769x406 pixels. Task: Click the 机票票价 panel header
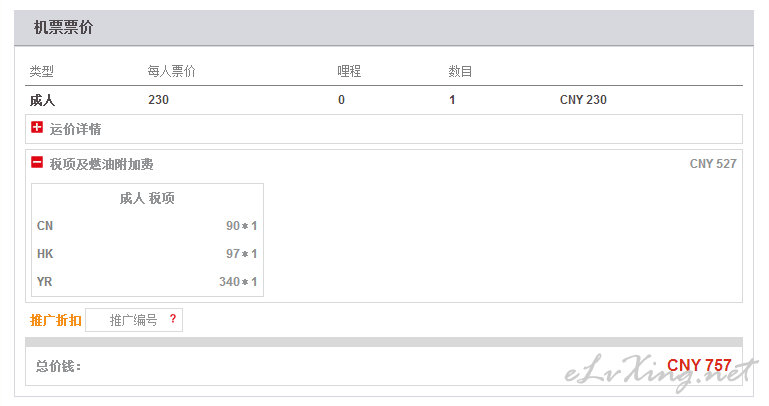tap(384, 28)
